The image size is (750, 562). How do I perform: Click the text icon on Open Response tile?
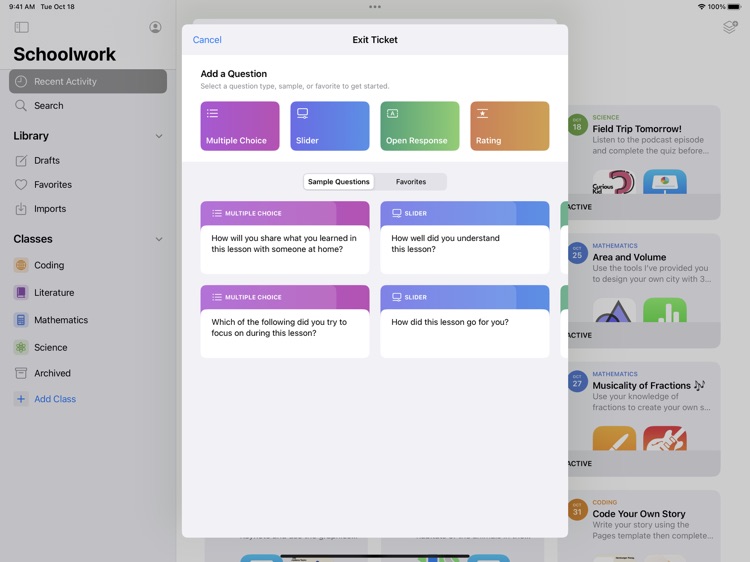coord(392,113)
